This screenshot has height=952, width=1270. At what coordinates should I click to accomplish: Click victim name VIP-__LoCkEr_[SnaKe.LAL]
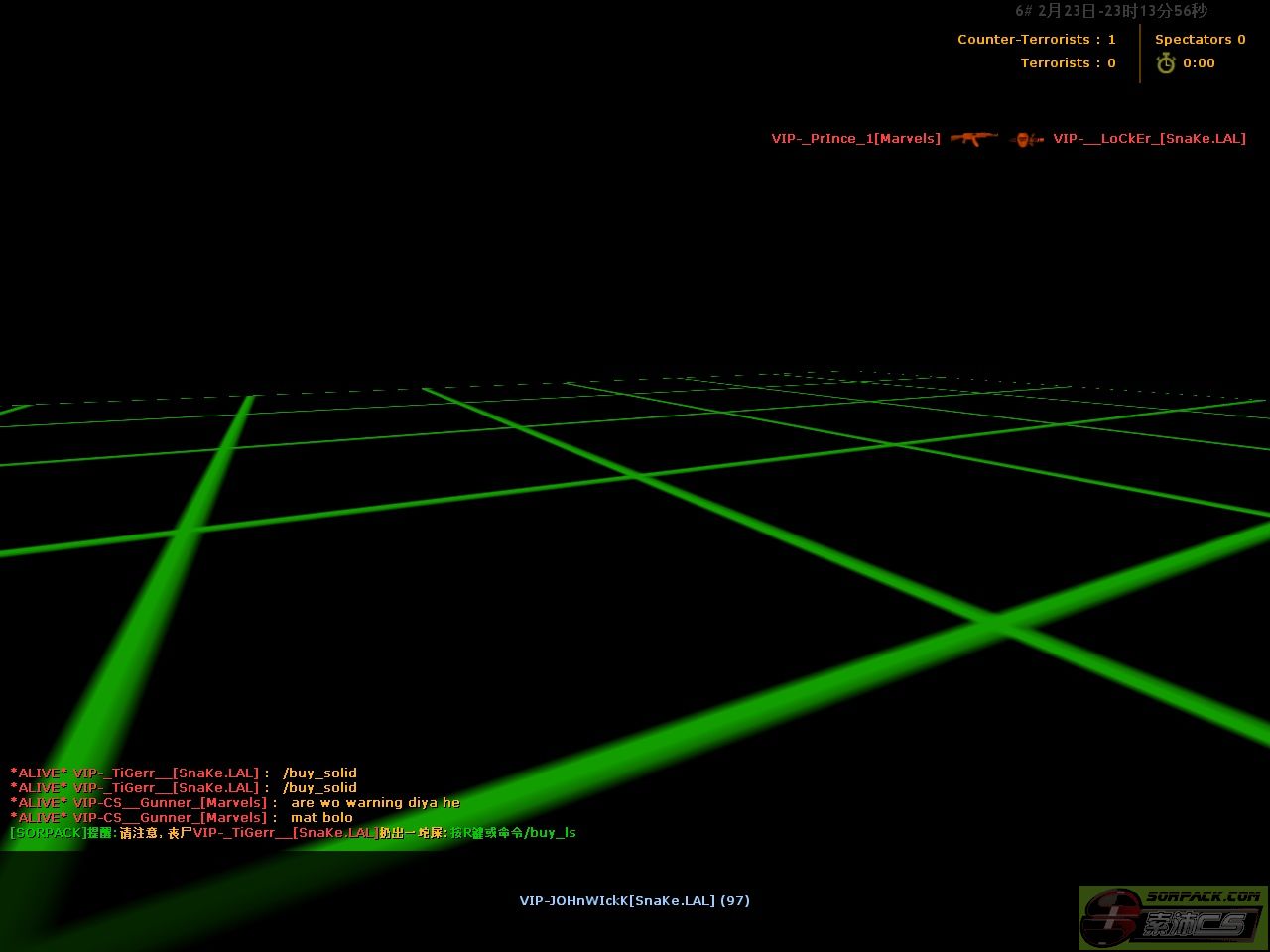[x=1149, y=139]
